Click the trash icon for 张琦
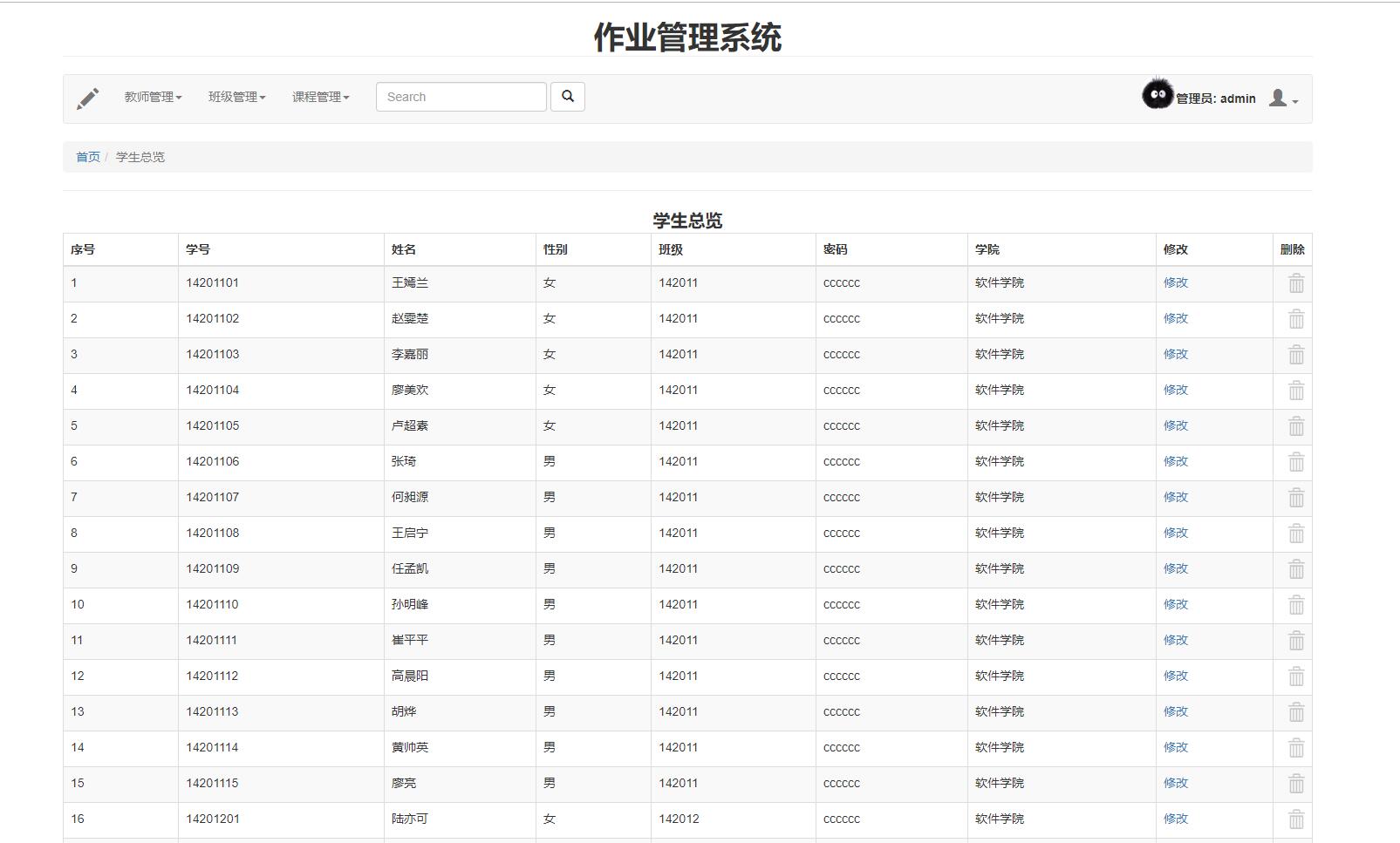Viewport: 1400px width, 843px height. [1294, 461]
